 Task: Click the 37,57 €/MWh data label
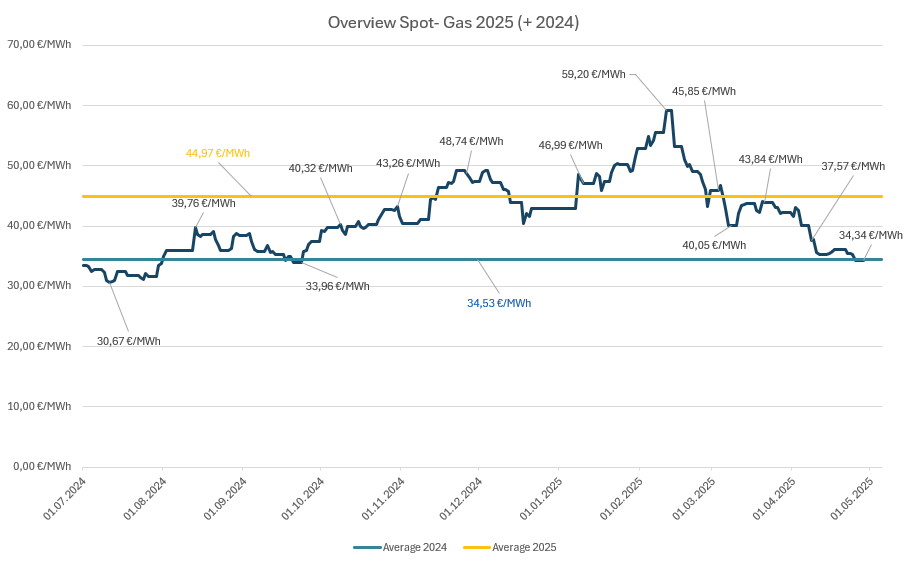[x=852, y=166]
